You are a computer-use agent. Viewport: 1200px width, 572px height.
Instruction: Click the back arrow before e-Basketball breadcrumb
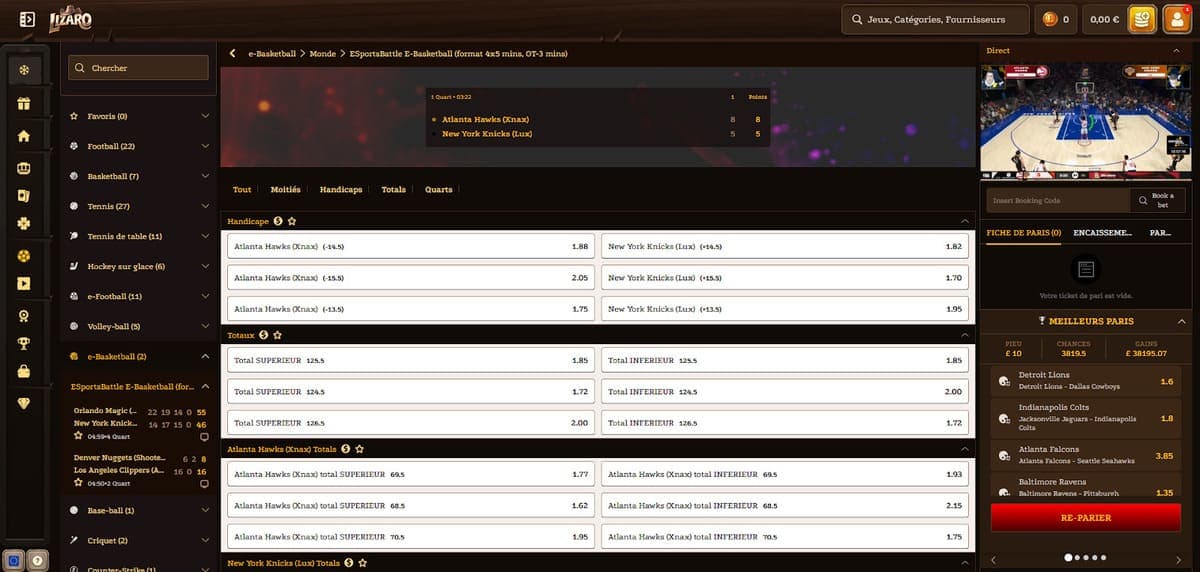coord(233,53)
